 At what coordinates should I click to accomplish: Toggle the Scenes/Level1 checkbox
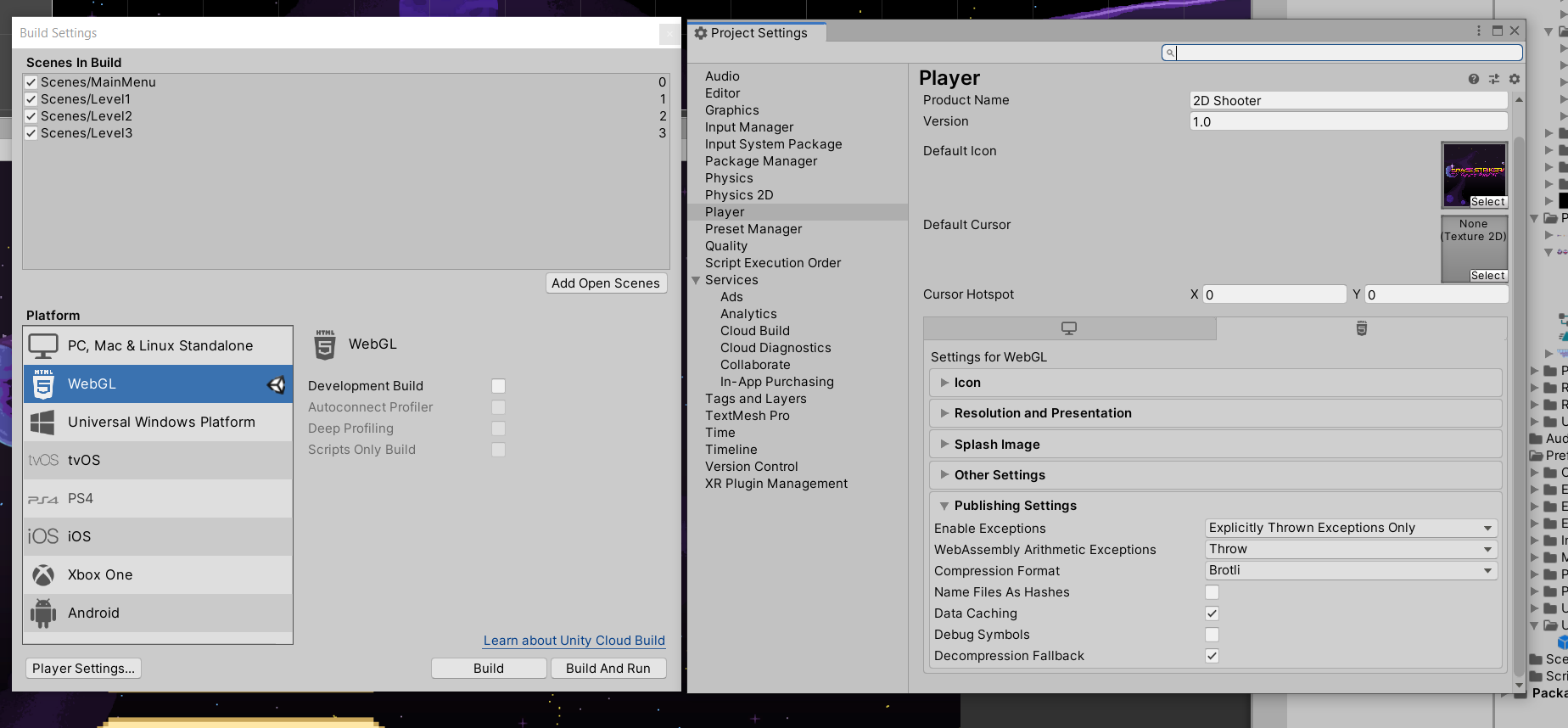coord(31,99)
